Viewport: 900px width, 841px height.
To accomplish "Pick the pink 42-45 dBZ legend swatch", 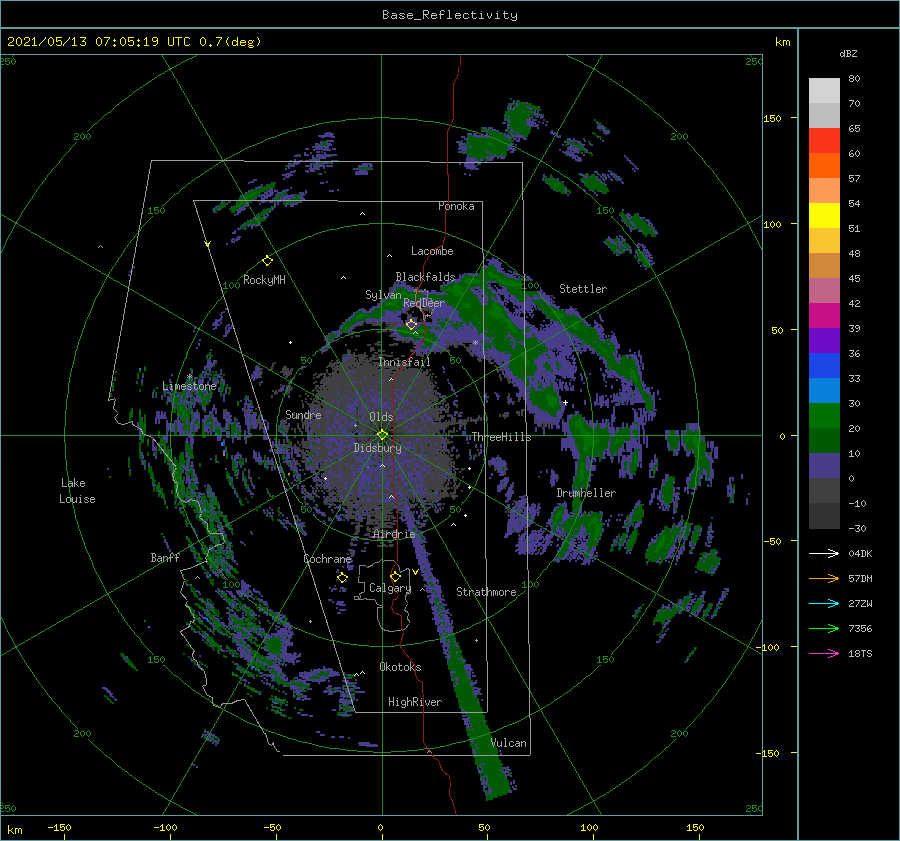I will (x=824, y=291).
